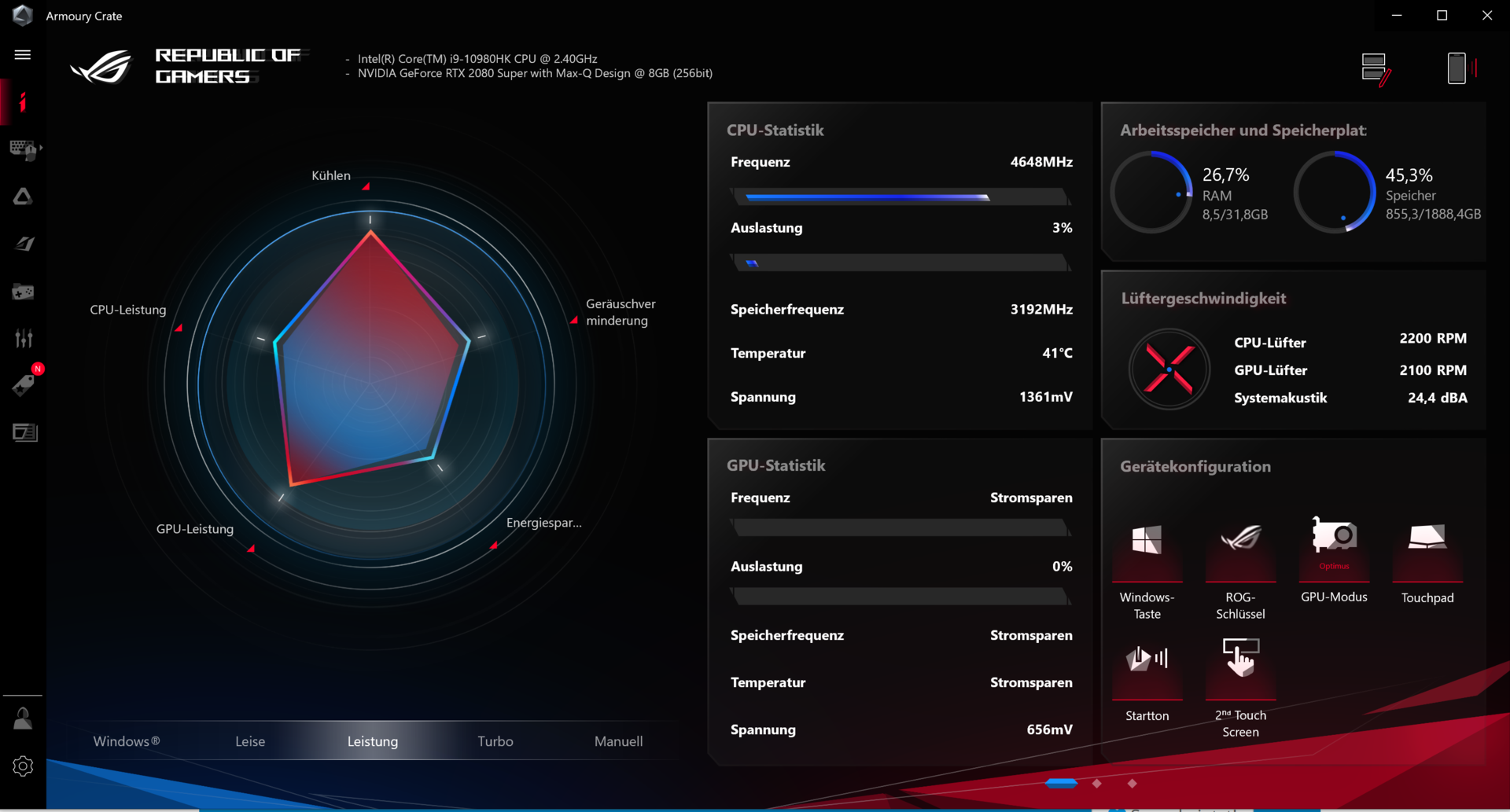Open the Settings gear icon

click(x=23, y=766)
